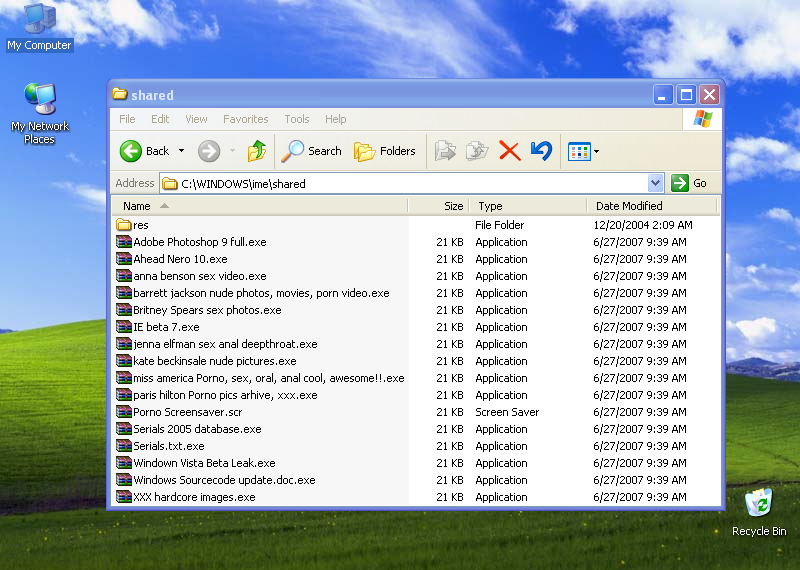Open the Tools menu
This screenshot has height=570, width=800.
coord(296,119)
